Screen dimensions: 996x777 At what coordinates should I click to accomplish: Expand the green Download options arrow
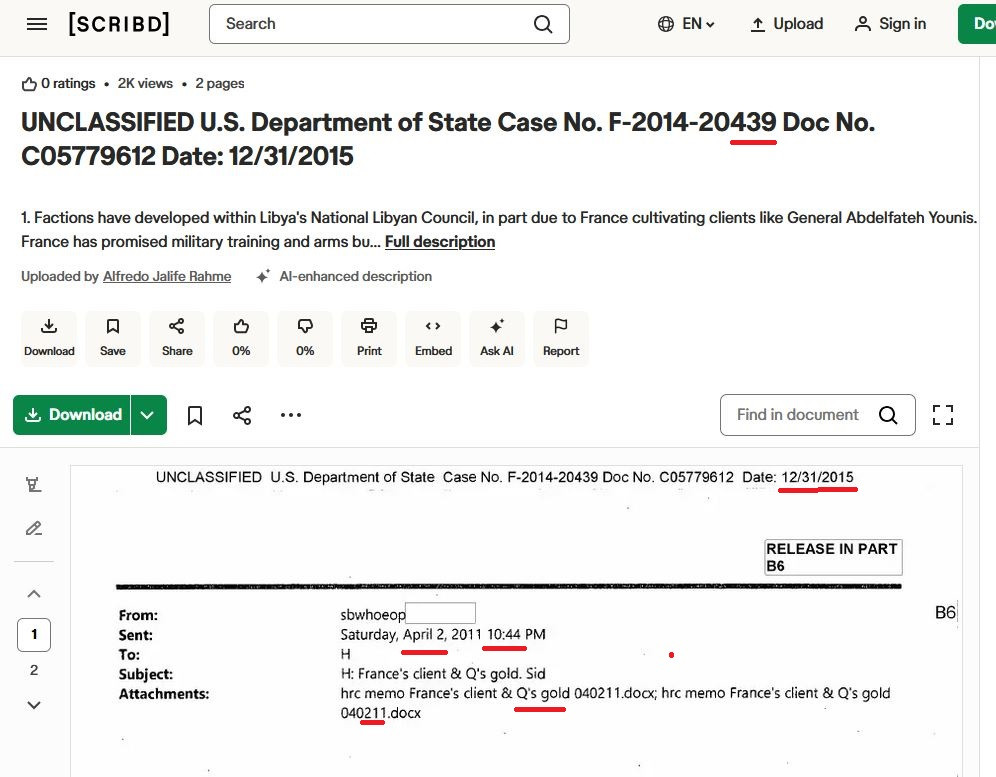(x=148, y=415)
